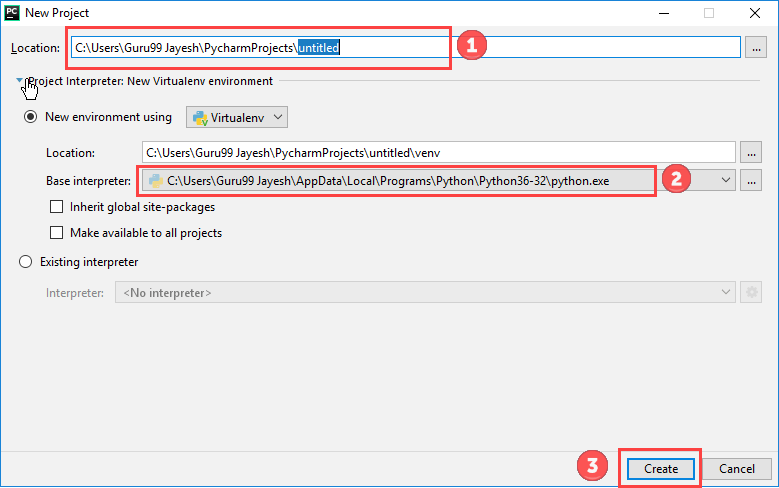Expand the Base interpreter dropdown arrow

click(725, 180)
